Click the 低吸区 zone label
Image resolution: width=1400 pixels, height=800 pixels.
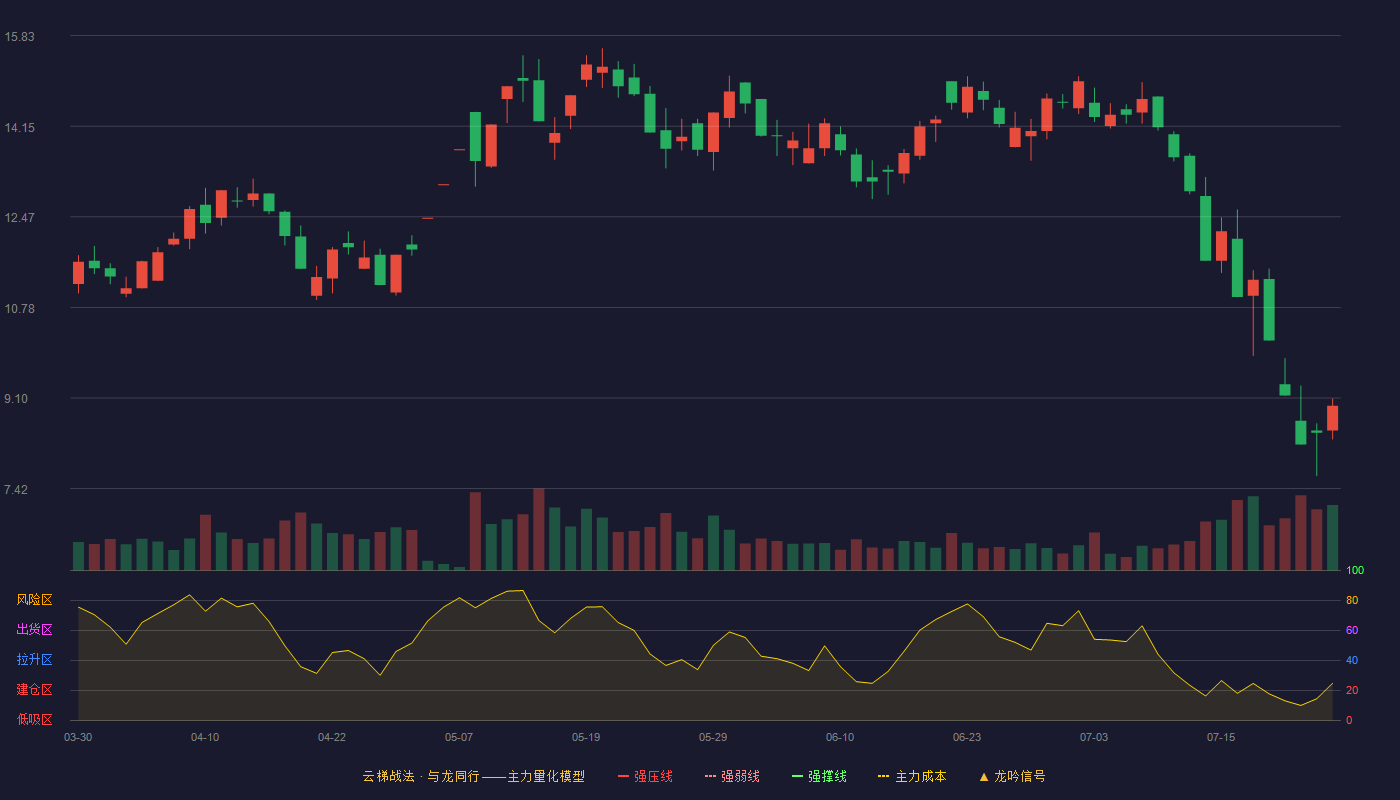click(x=34, y=719)
